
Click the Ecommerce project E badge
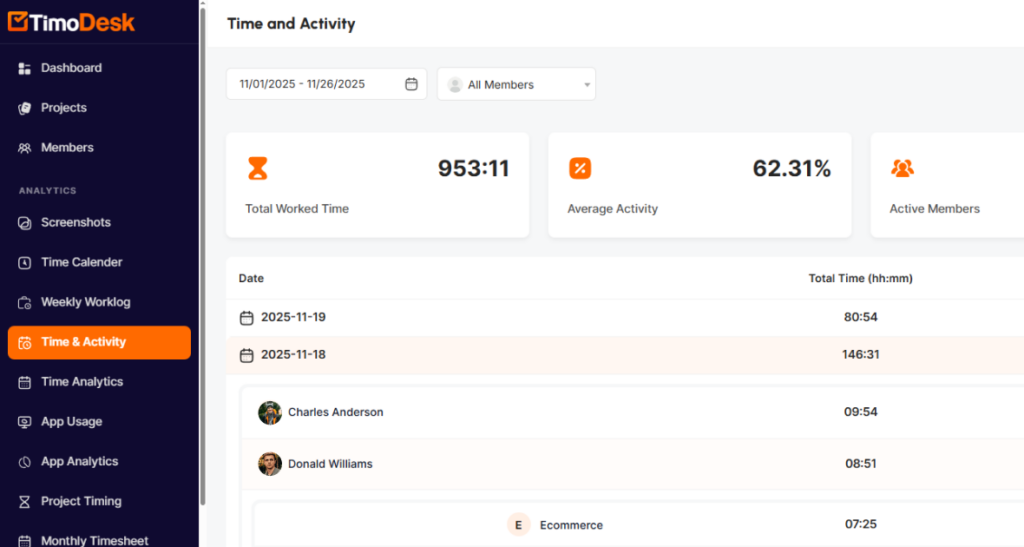click(519, 525)
